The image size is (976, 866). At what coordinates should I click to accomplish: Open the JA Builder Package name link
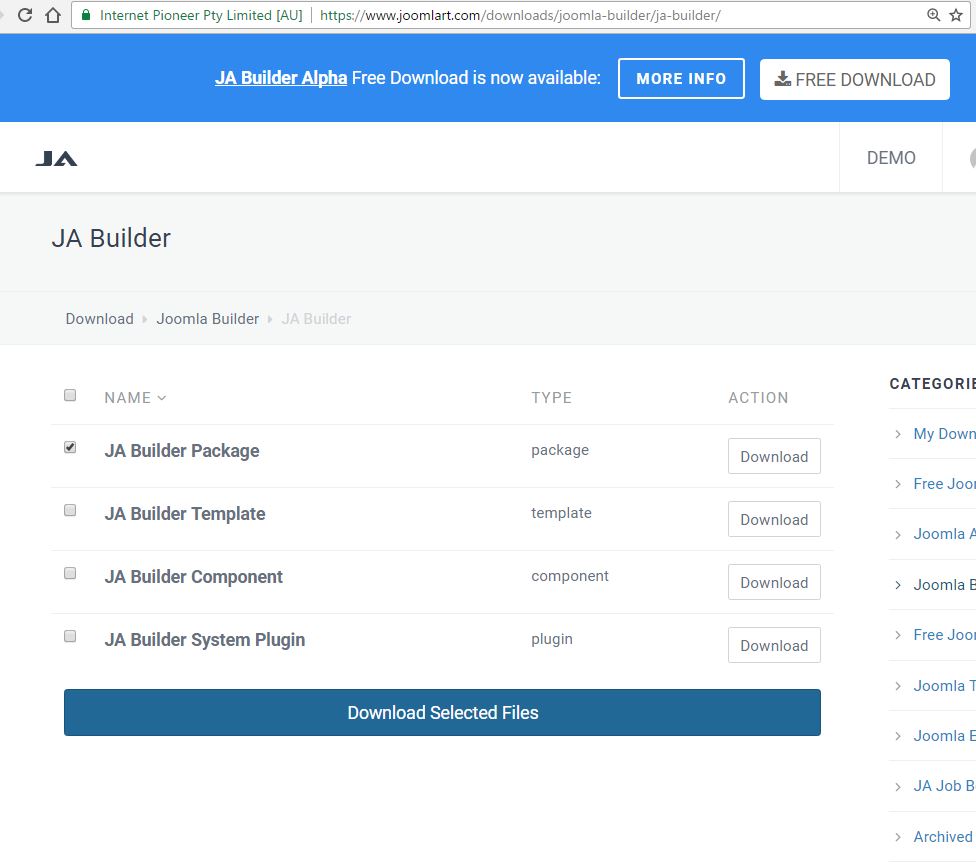[x=182, y=451]
